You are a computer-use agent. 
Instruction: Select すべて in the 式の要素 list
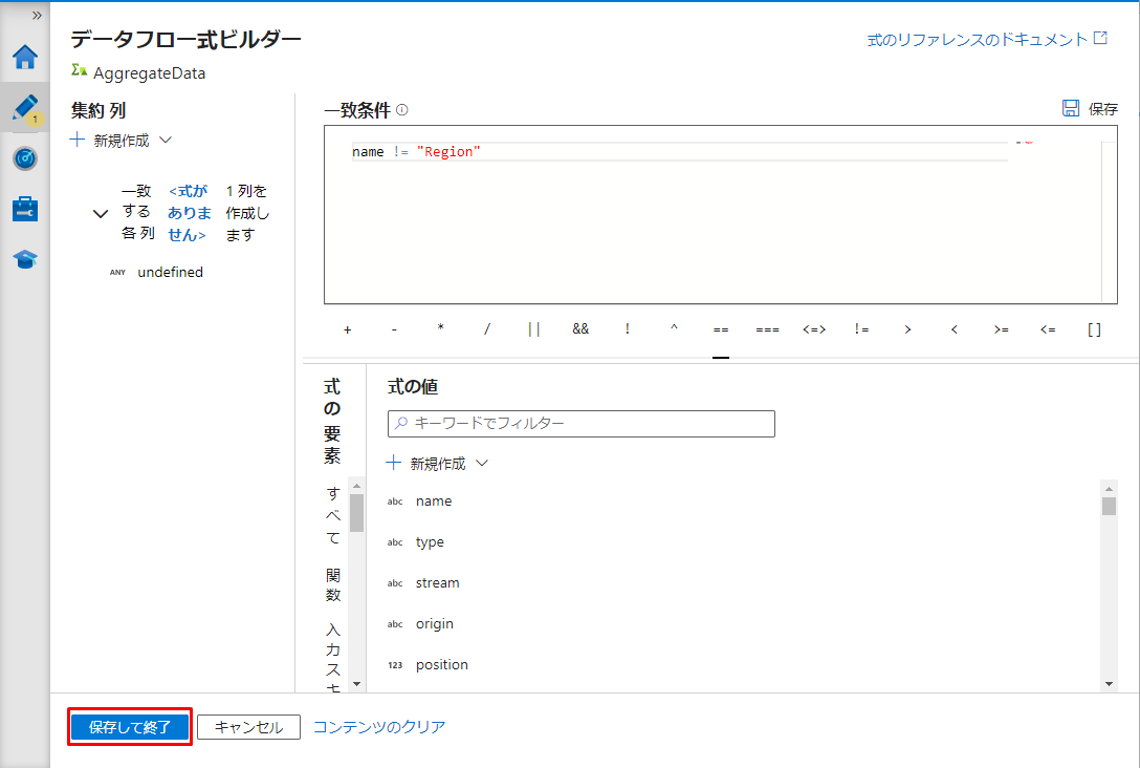[333, 516]
